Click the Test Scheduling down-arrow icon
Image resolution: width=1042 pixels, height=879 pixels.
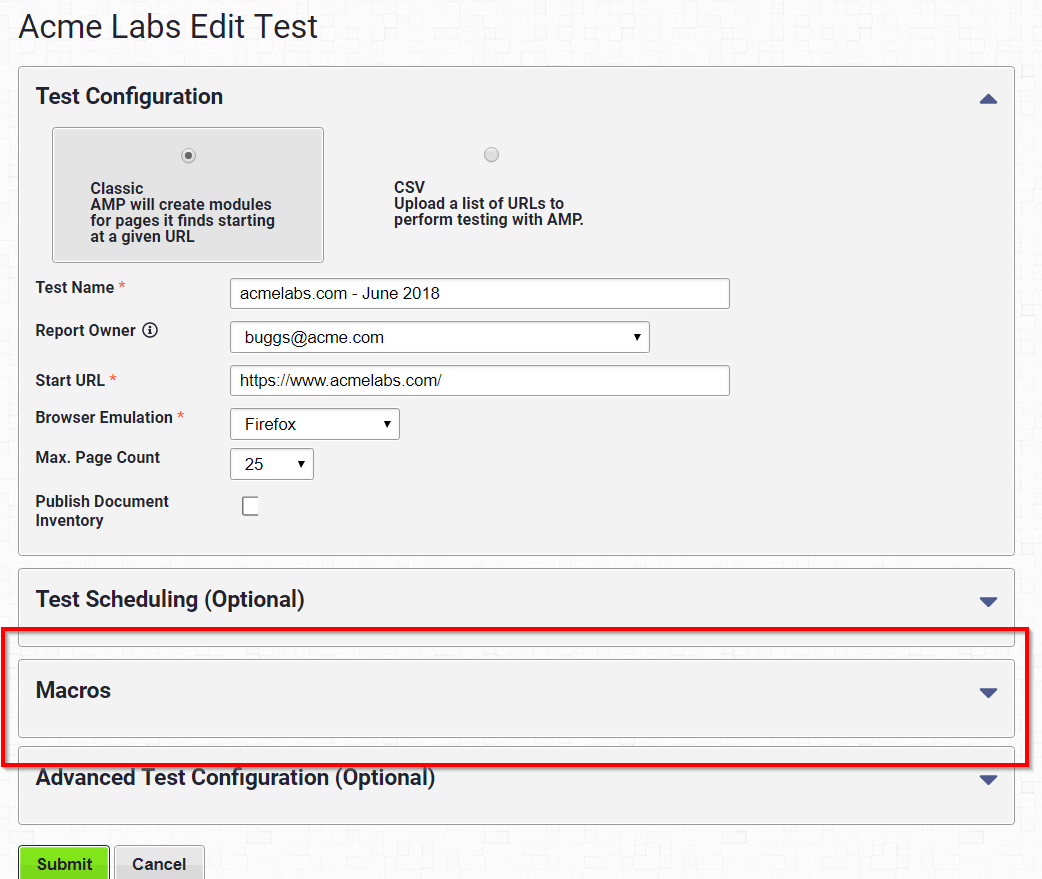point(988,601)
